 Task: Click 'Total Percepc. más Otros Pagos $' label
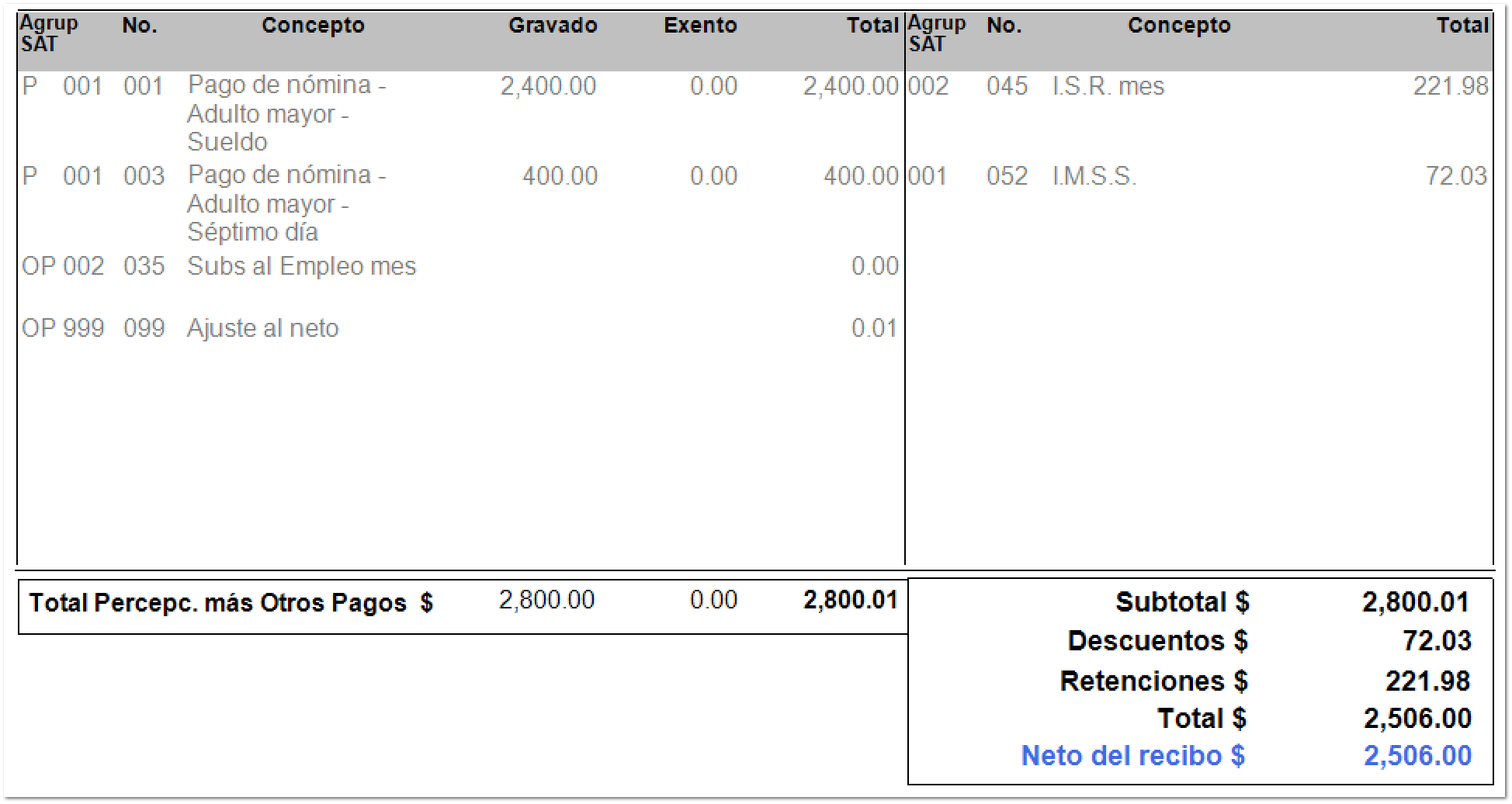tap(231, 603)
